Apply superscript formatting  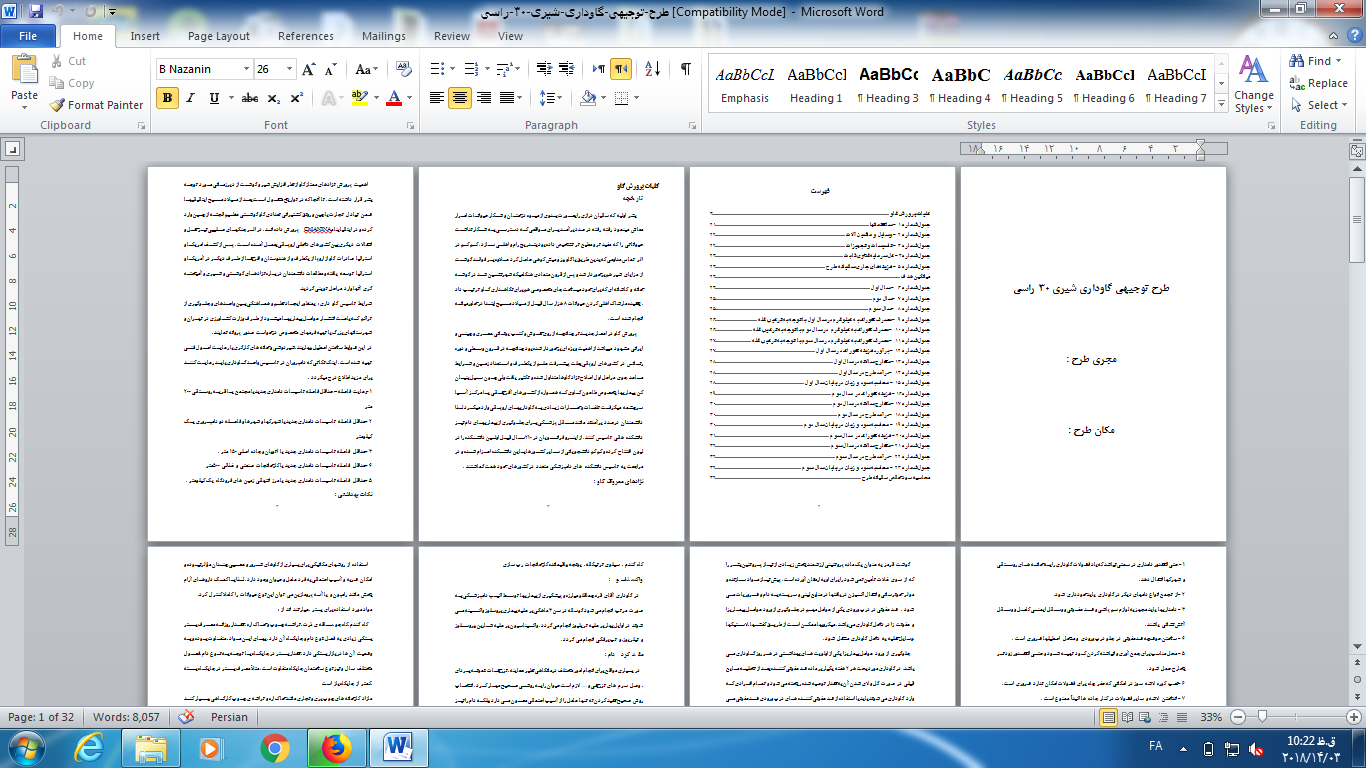point(297,98)
